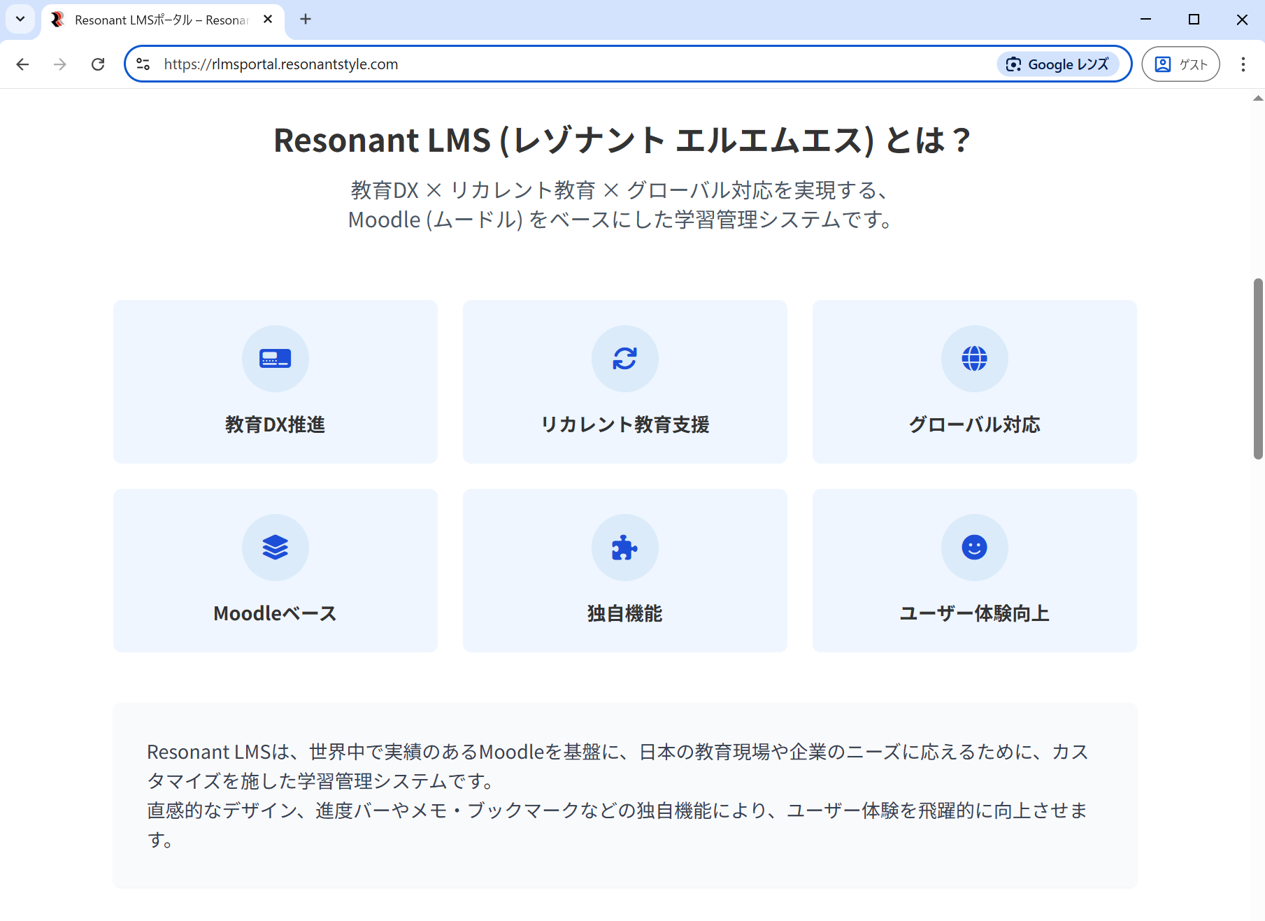This screenshot has width=1265, height=921.
Task: Click the Moodleベース layers icon
Action: (275, 547)
